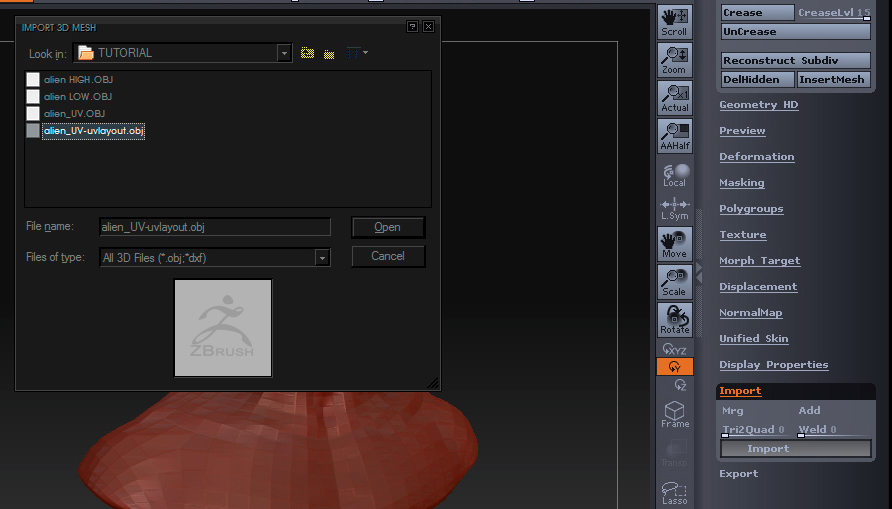Collapse the Import section header

pos(740,391)
